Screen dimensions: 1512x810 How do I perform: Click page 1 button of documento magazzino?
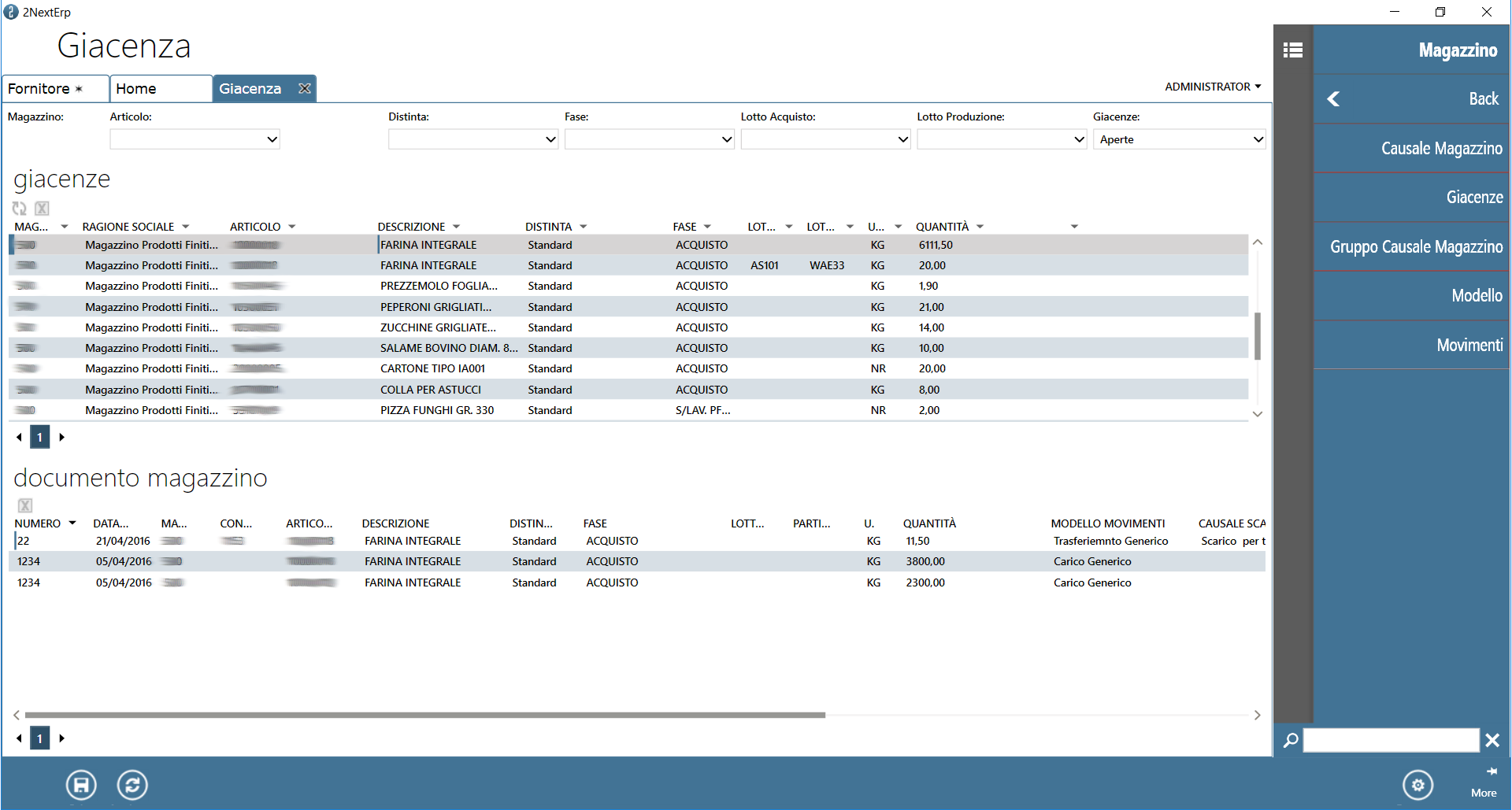click(x=40, y=738)
